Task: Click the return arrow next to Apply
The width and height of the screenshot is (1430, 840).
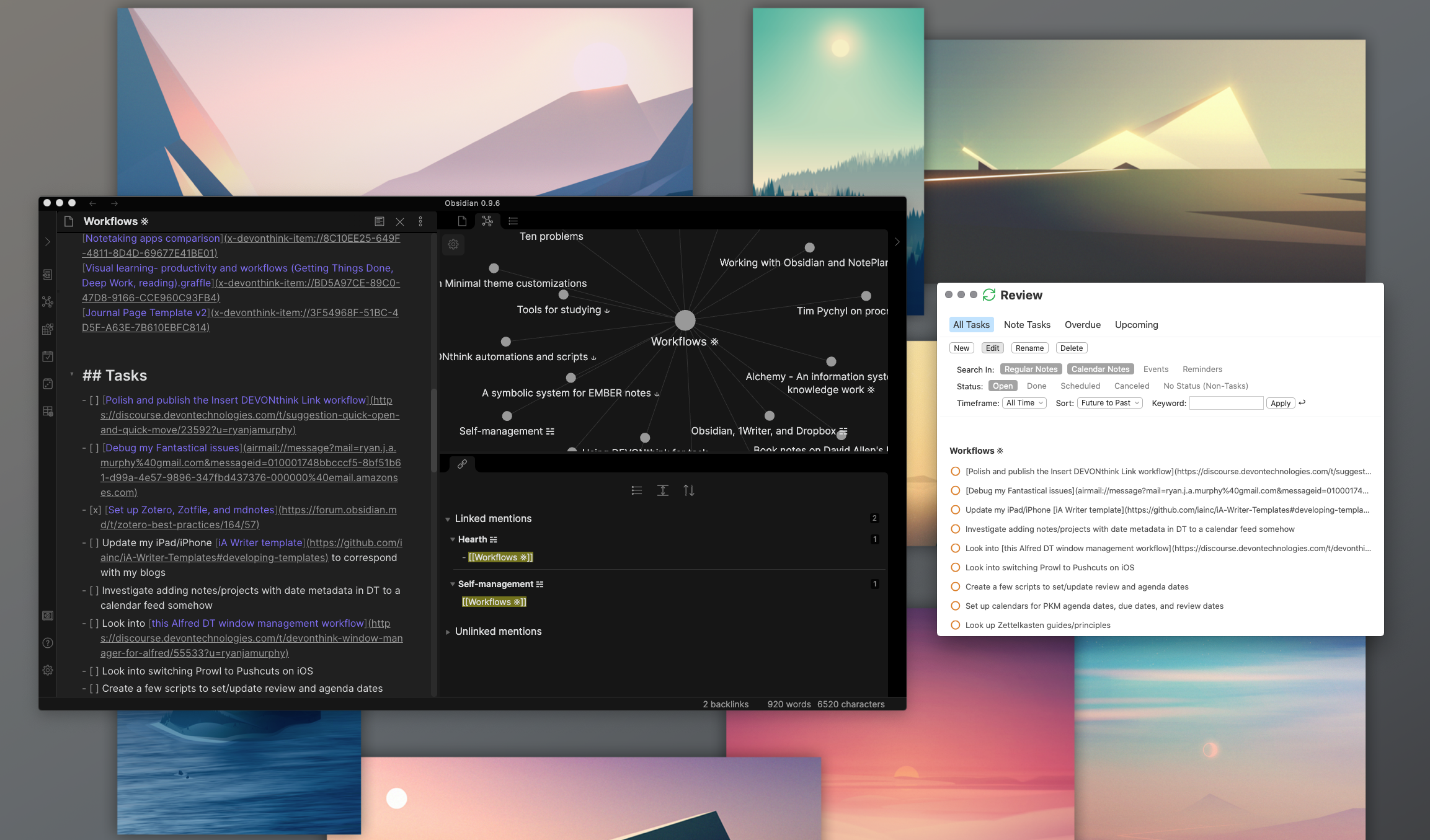Action: point(1302,402)
